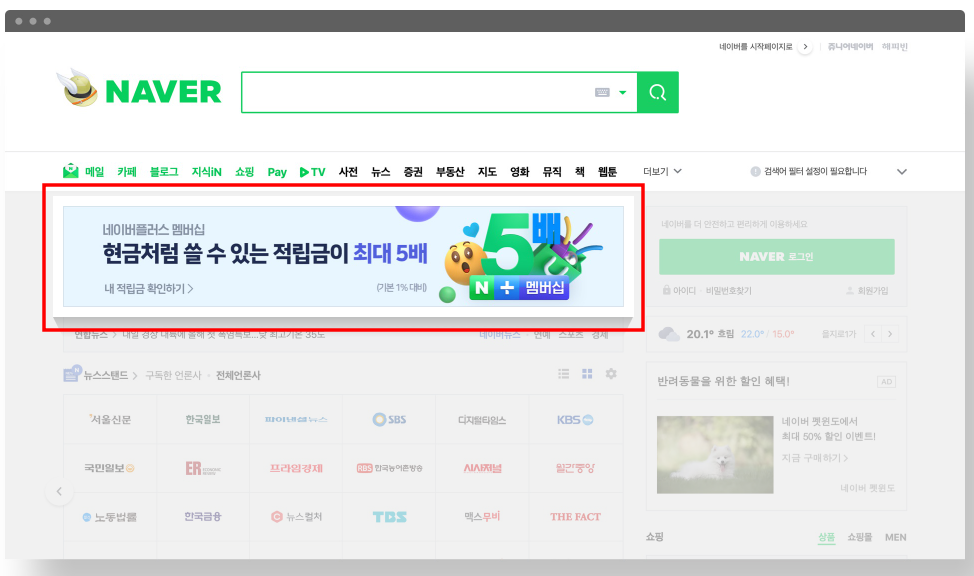Screen dimensions: 974x576
Task: Select the 상품 tab in shopping section
Action: click(x=826, y=537)
